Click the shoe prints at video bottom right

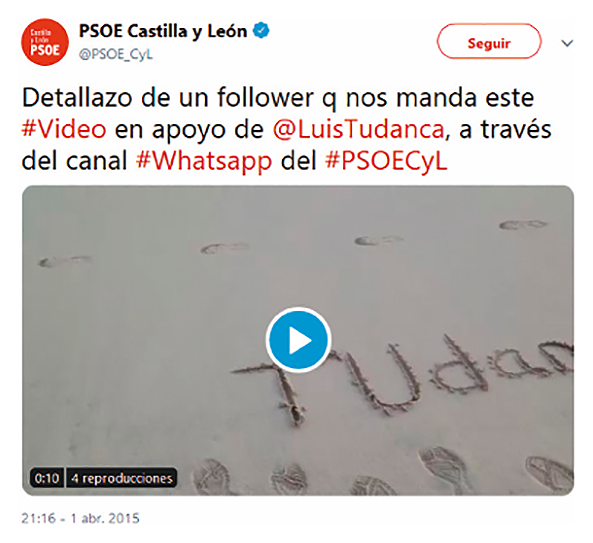coord(495,470)
